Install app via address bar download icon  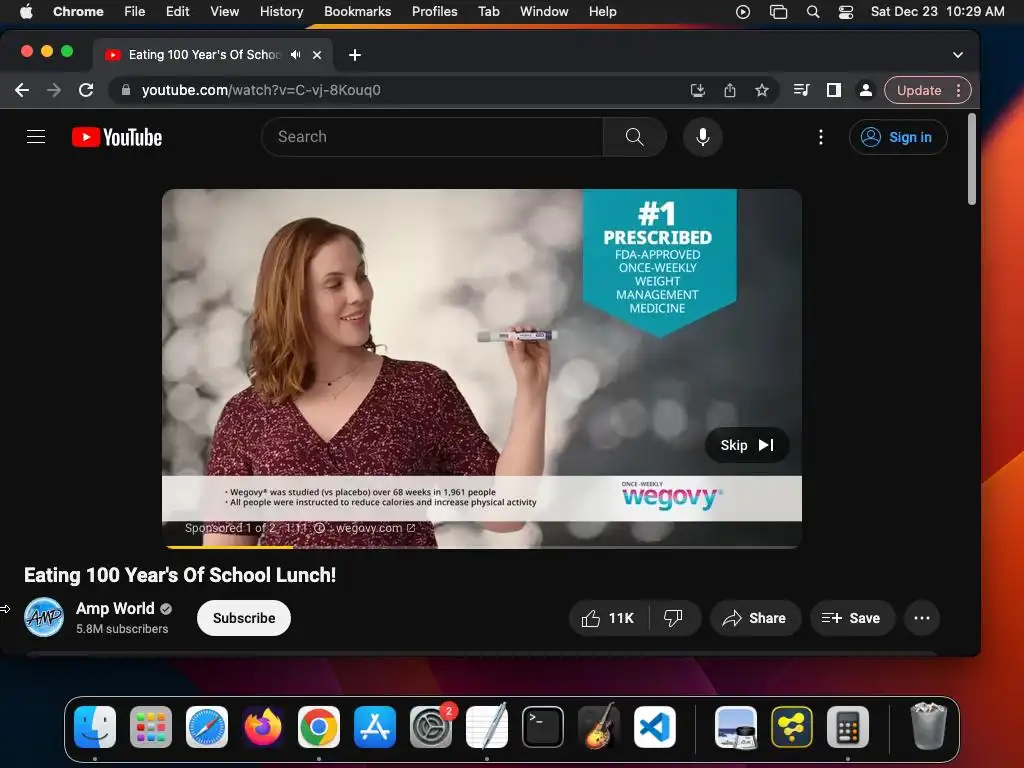tap(697, 90)
